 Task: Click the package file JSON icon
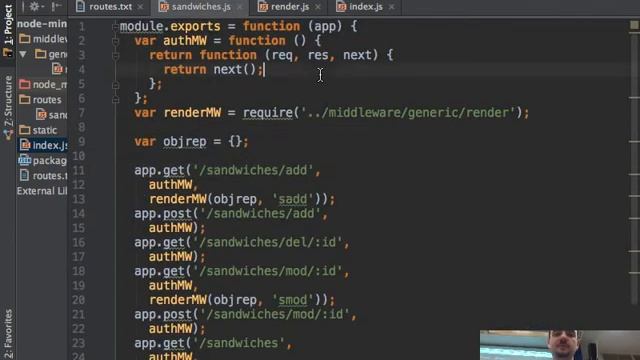24,160
